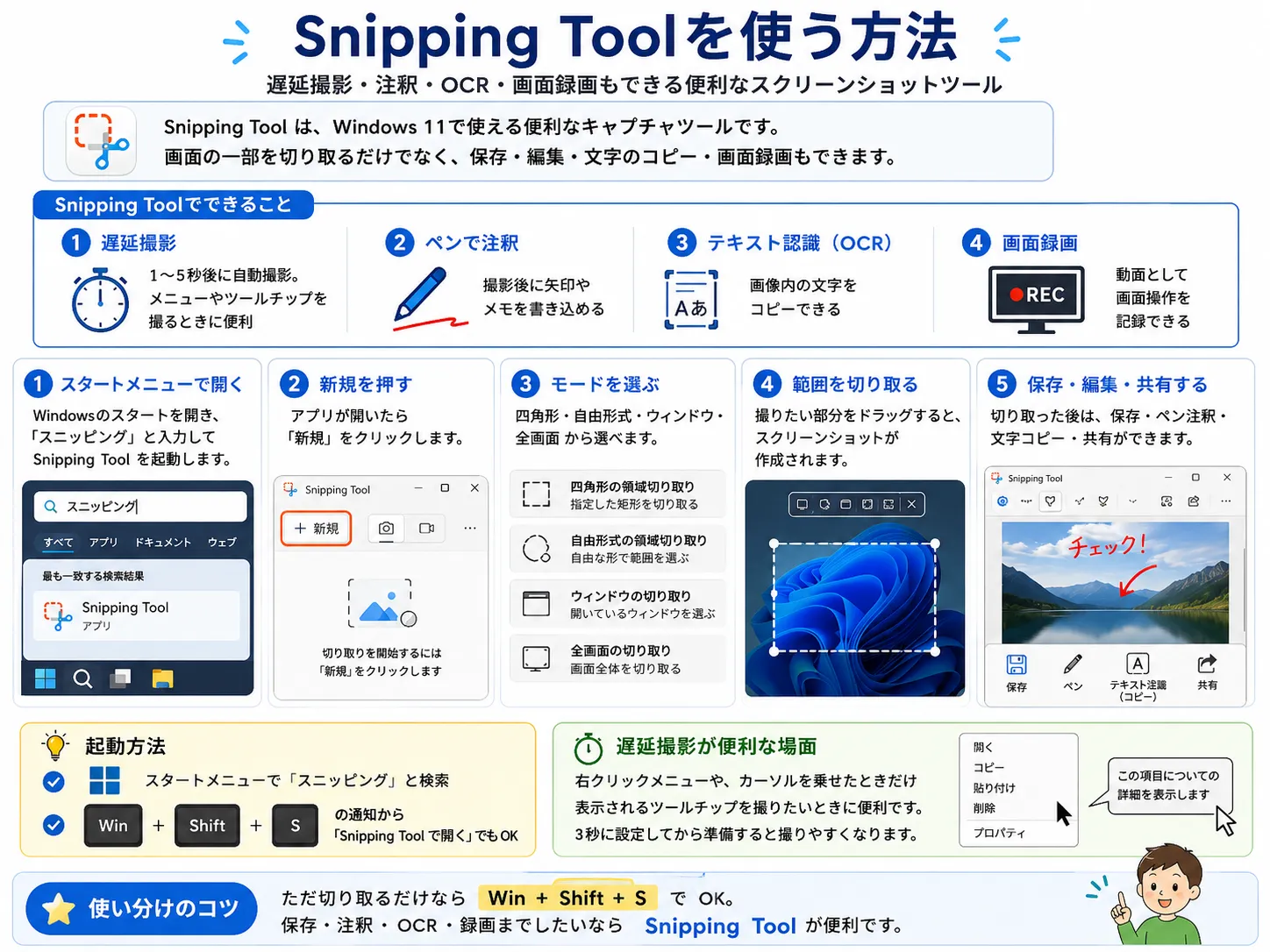Open the Snipping Tool アプリ search result
Viewport: 1270px width, 952px height.
click(137, 615)
